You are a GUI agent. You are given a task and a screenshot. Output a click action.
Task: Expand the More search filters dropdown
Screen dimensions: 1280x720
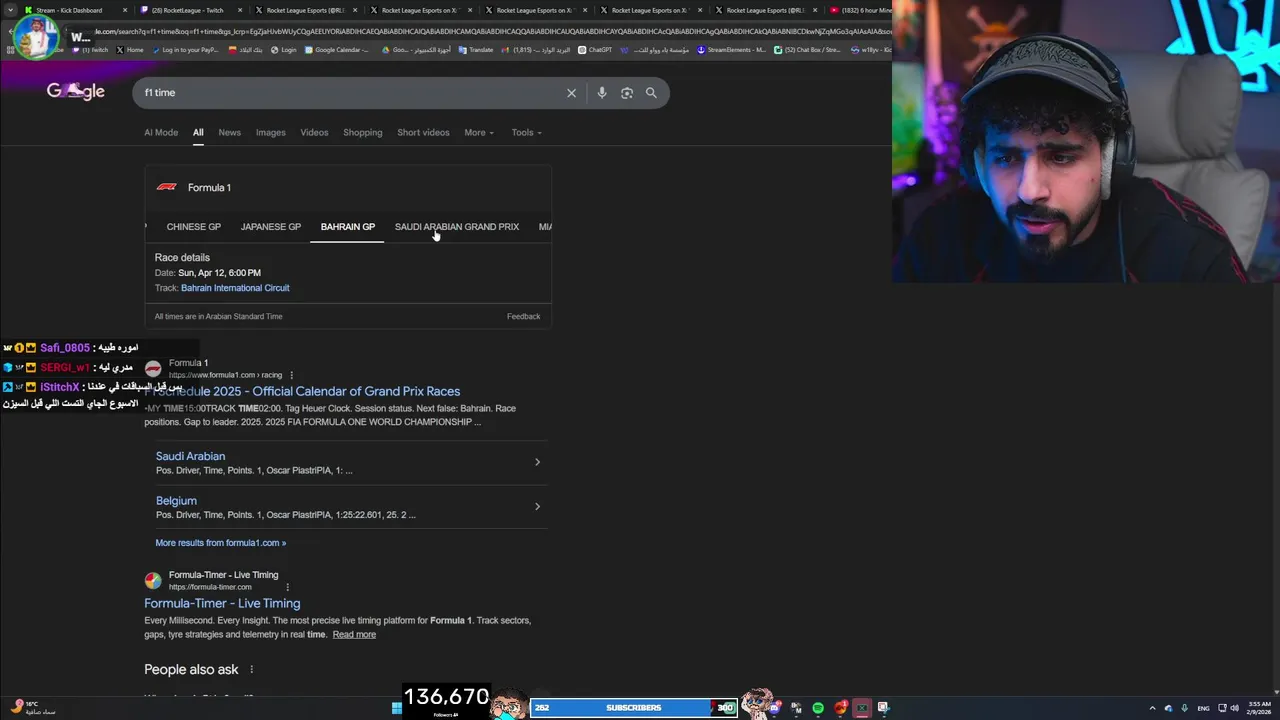[x=479, y=132]
